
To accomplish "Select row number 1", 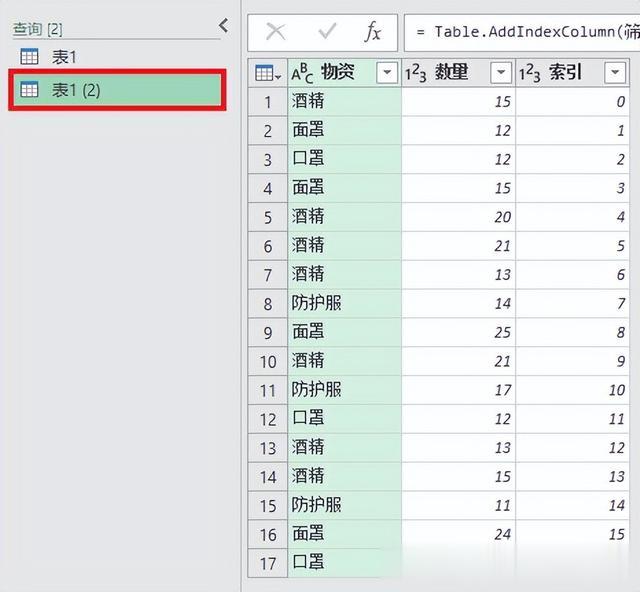I will (268, 102).
